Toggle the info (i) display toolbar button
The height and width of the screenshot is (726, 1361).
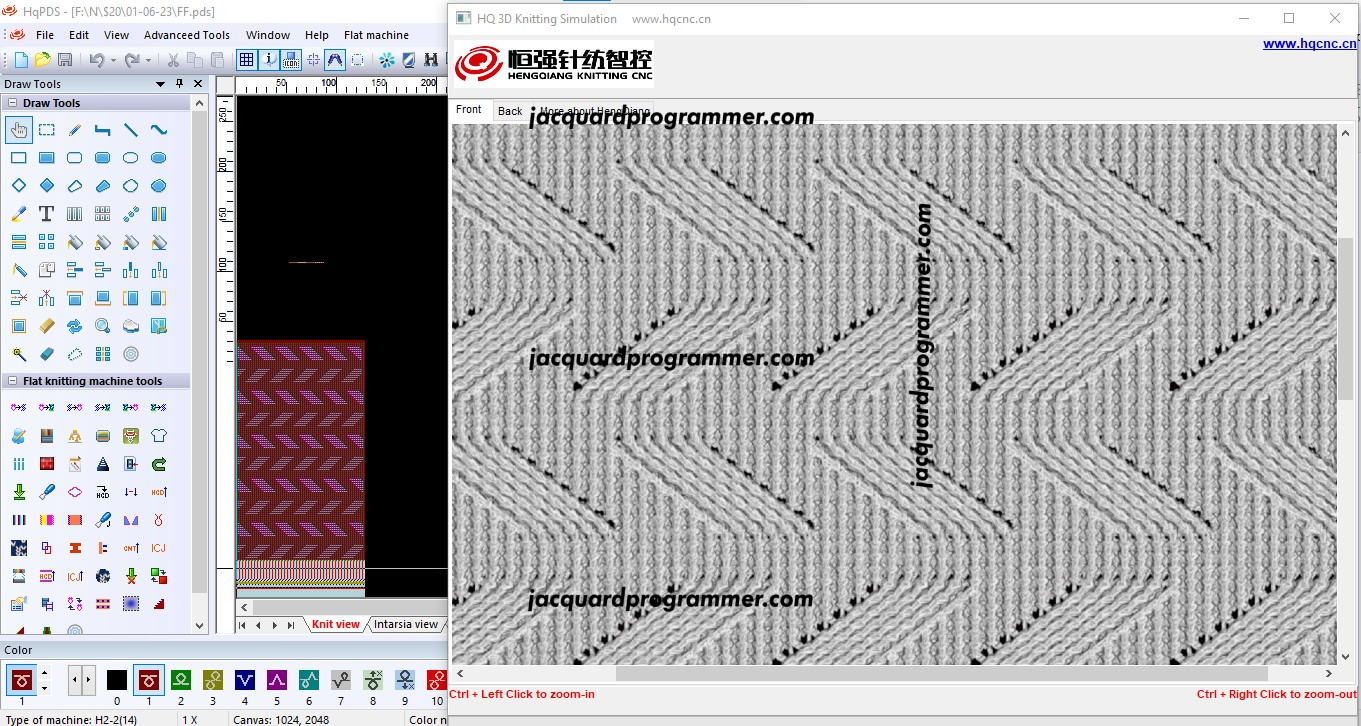[268, 60]
